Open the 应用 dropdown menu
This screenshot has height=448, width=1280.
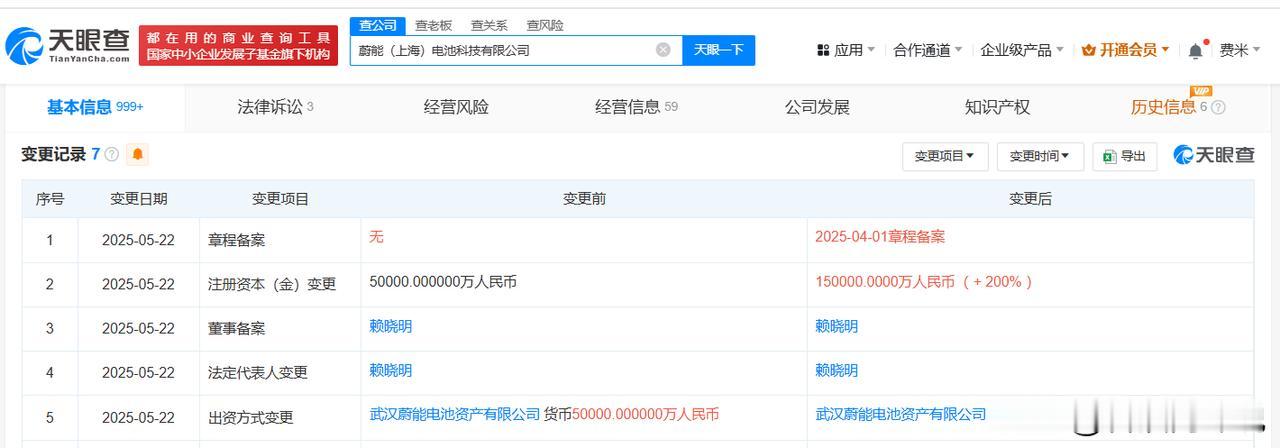click(x=845, y=50)
